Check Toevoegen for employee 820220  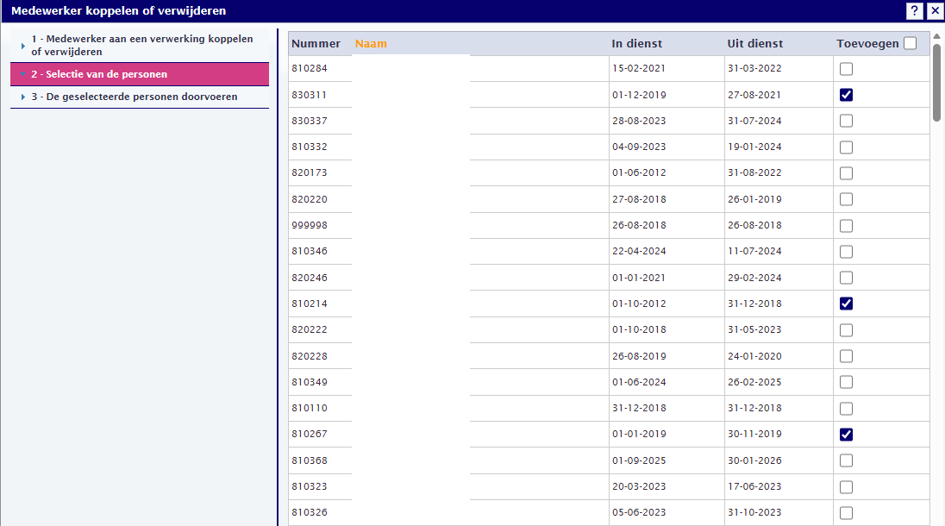click(846, 199)
